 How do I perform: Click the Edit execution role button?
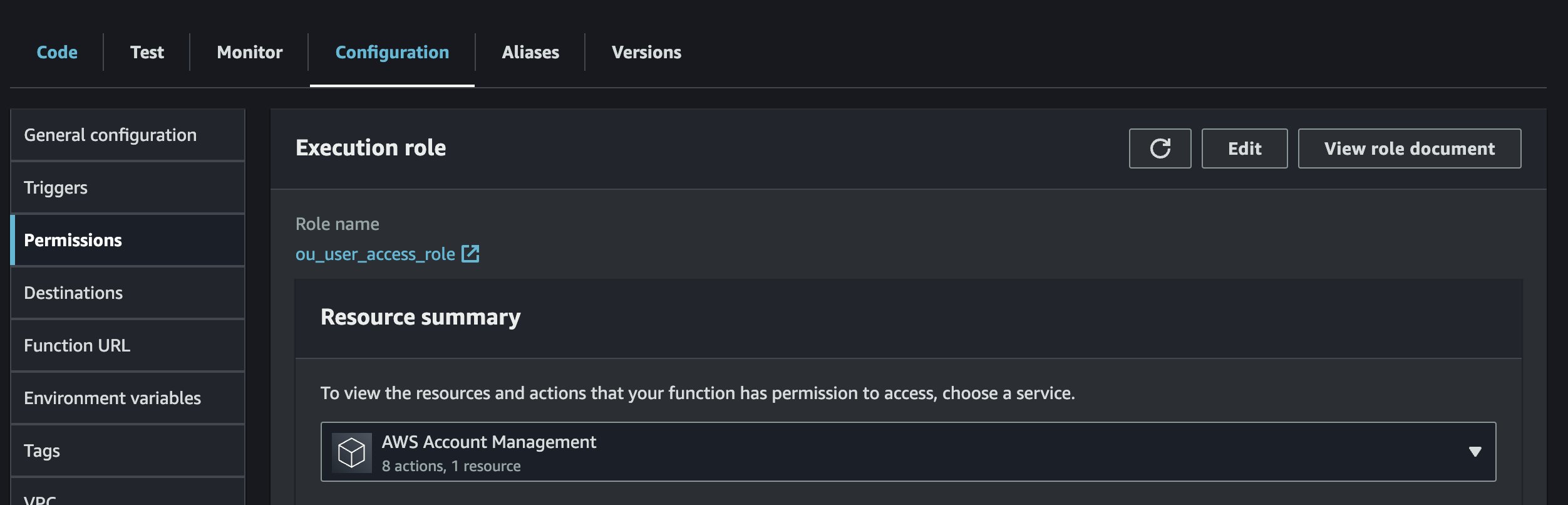point(1244,148)
